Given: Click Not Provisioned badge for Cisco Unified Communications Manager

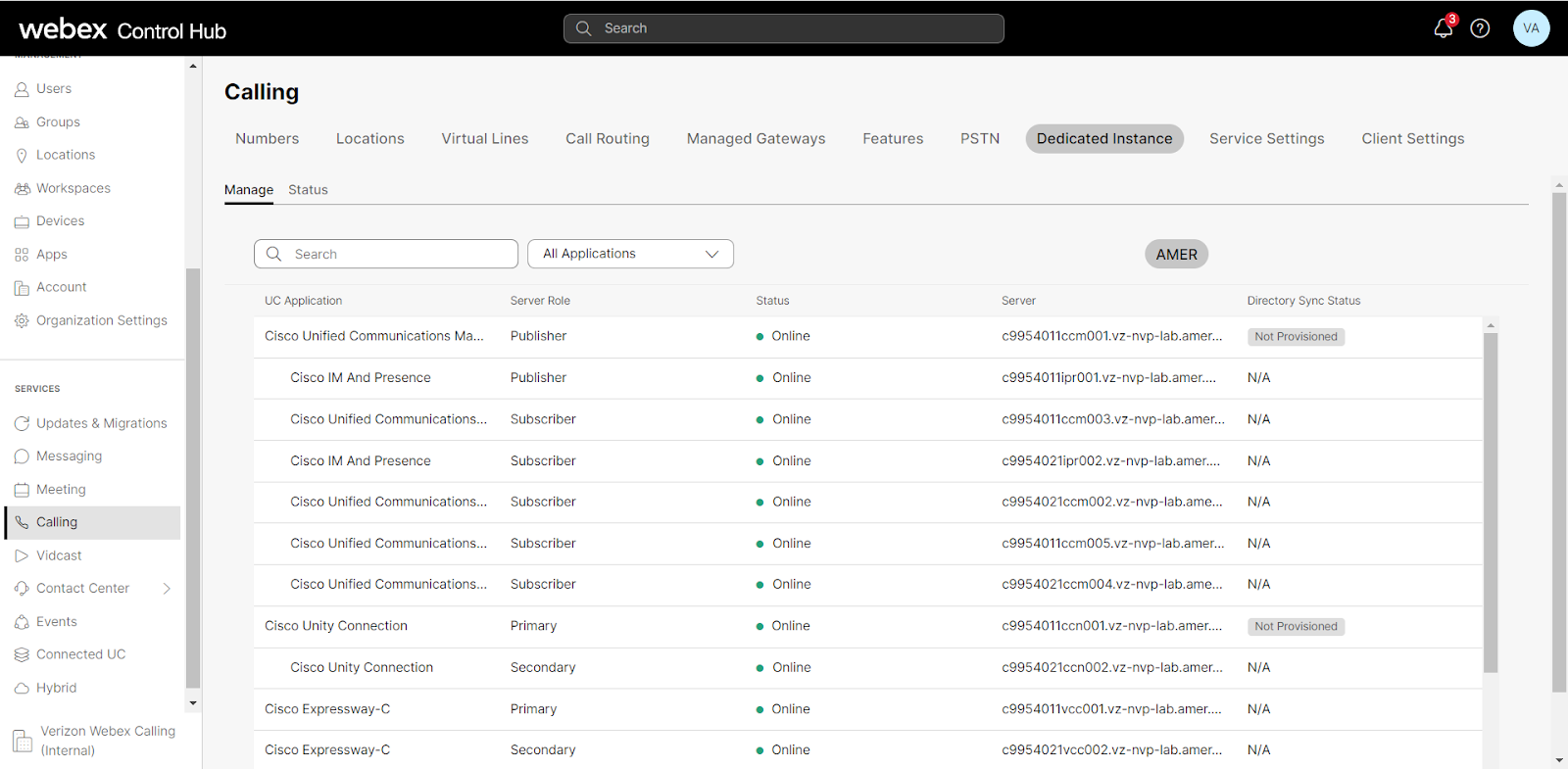Looking at the screenshot, I should pyautogui.click(x=1296, y=337).
